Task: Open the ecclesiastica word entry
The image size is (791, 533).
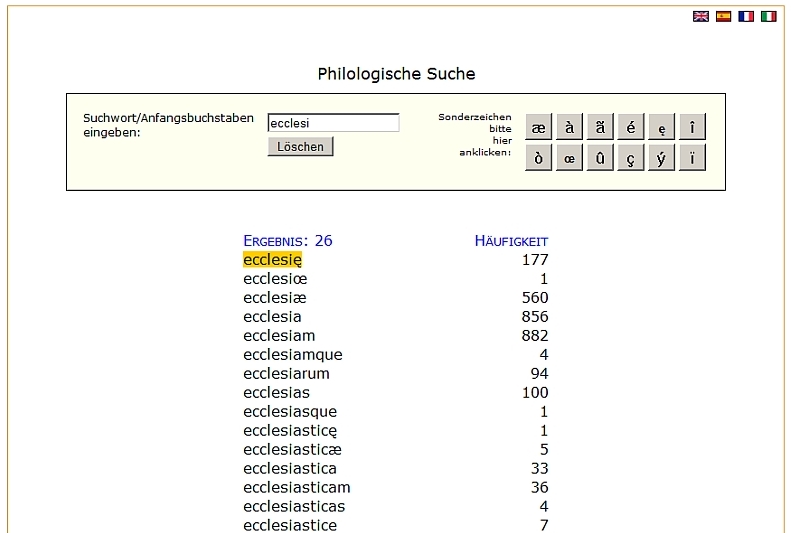Action: [x=290, y=469]
